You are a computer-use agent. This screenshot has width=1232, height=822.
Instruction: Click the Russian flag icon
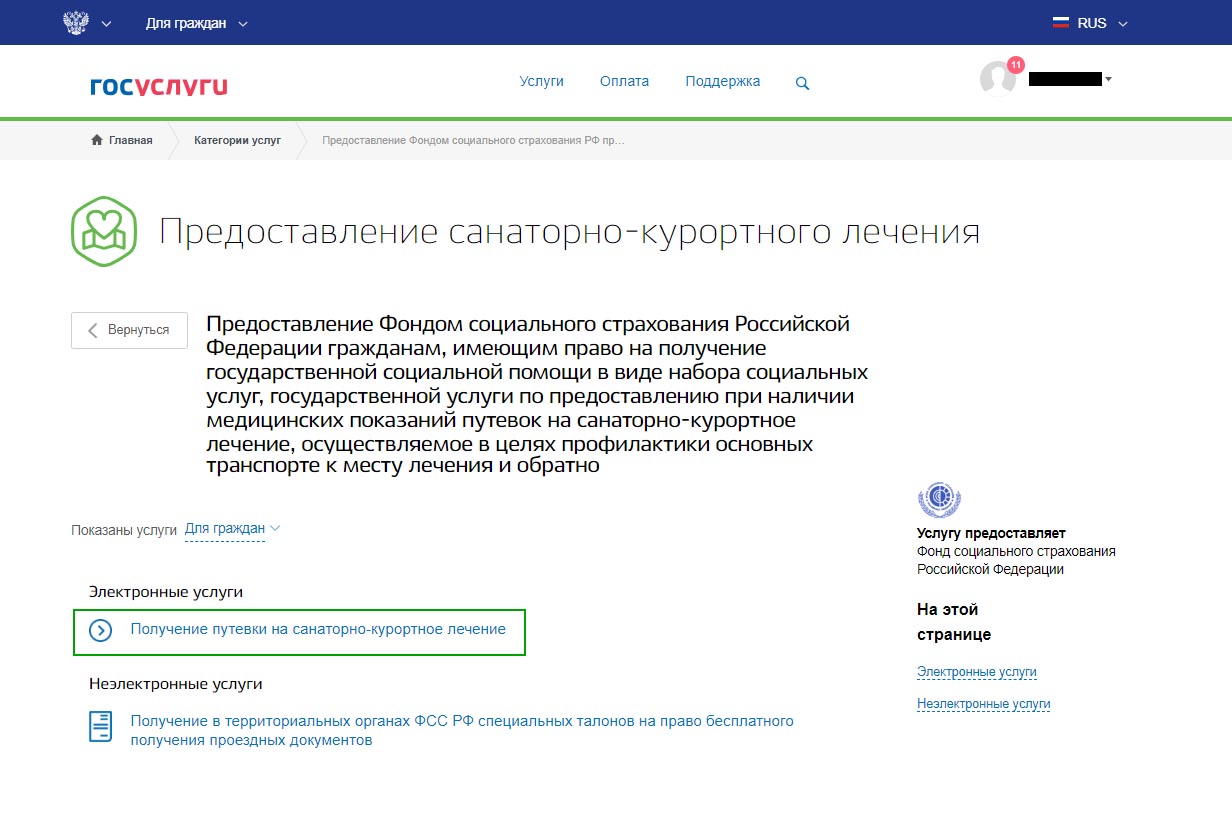tap(1061, 23)
